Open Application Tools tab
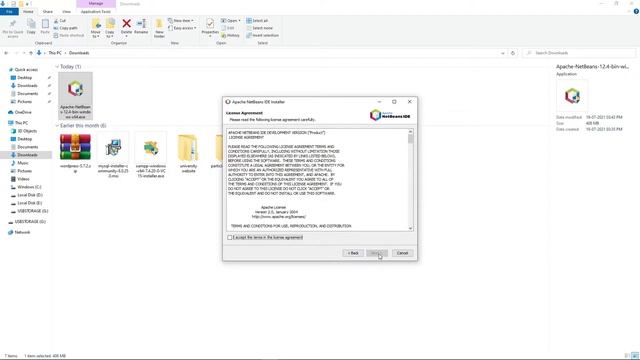Viewport: 640px width, 360px height. [x=96, y=11]
